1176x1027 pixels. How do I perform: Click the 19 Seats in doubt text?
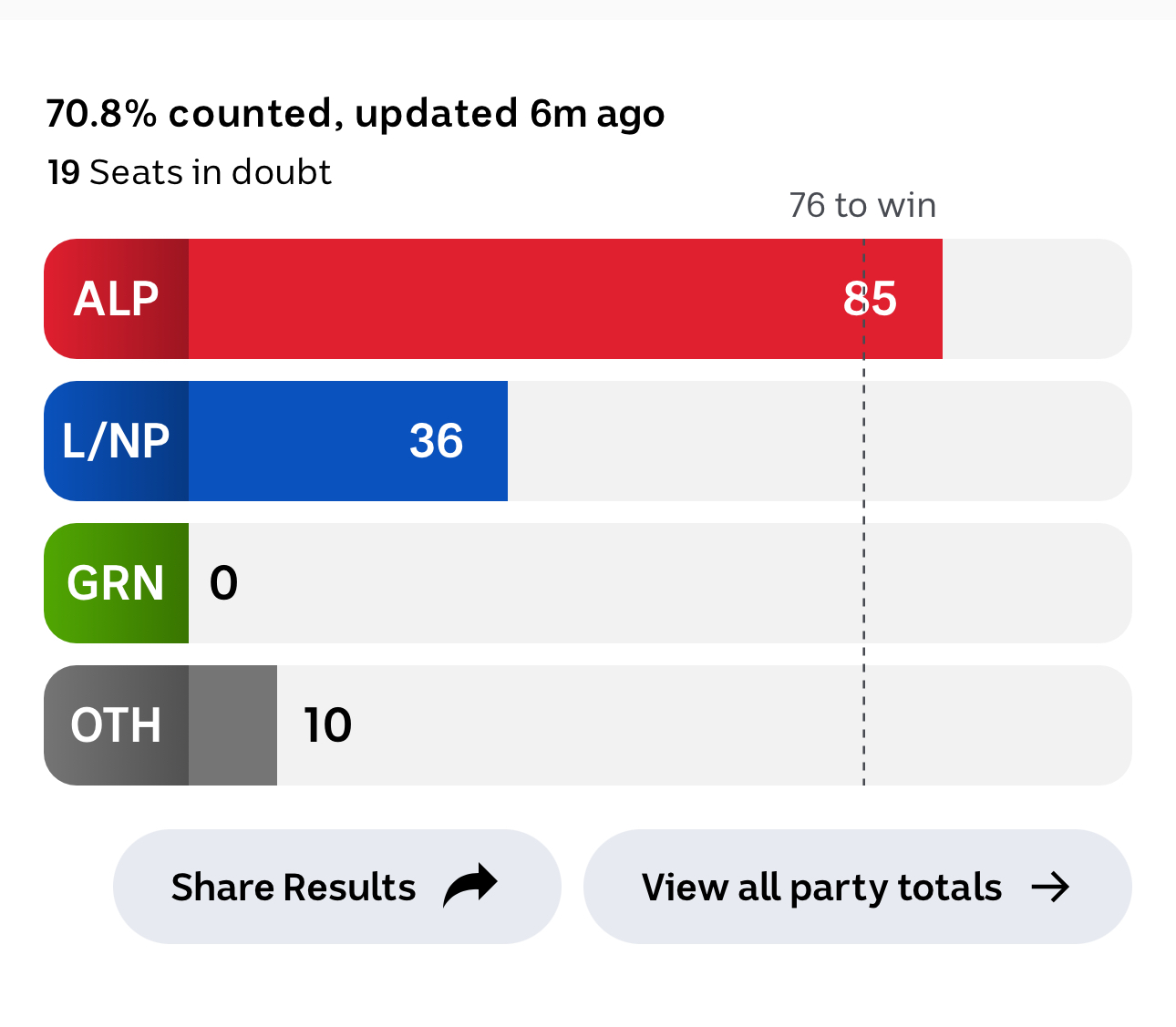tap(190, 172)
